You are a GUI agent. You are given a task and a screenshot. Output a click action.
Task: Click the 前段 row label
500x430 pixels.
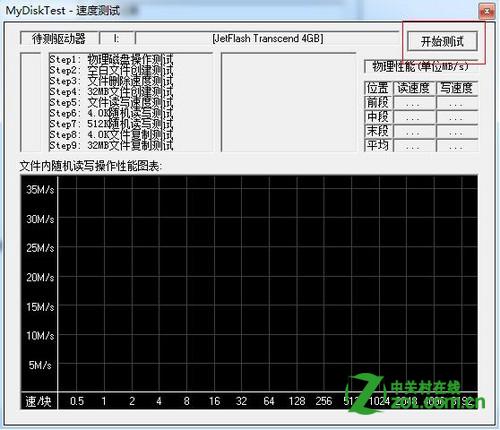[378, 102]
